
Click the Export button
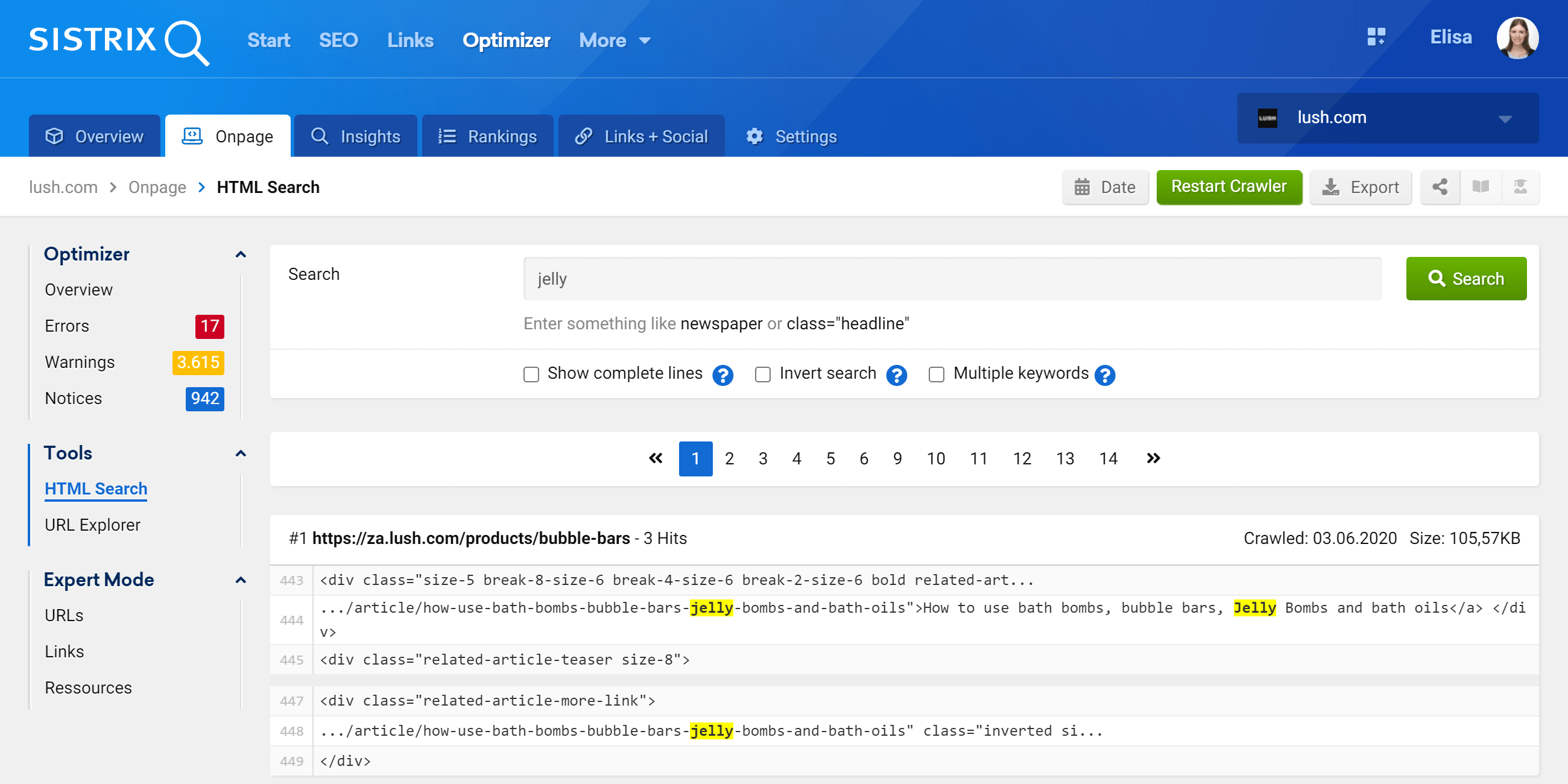click(1361, 187)
